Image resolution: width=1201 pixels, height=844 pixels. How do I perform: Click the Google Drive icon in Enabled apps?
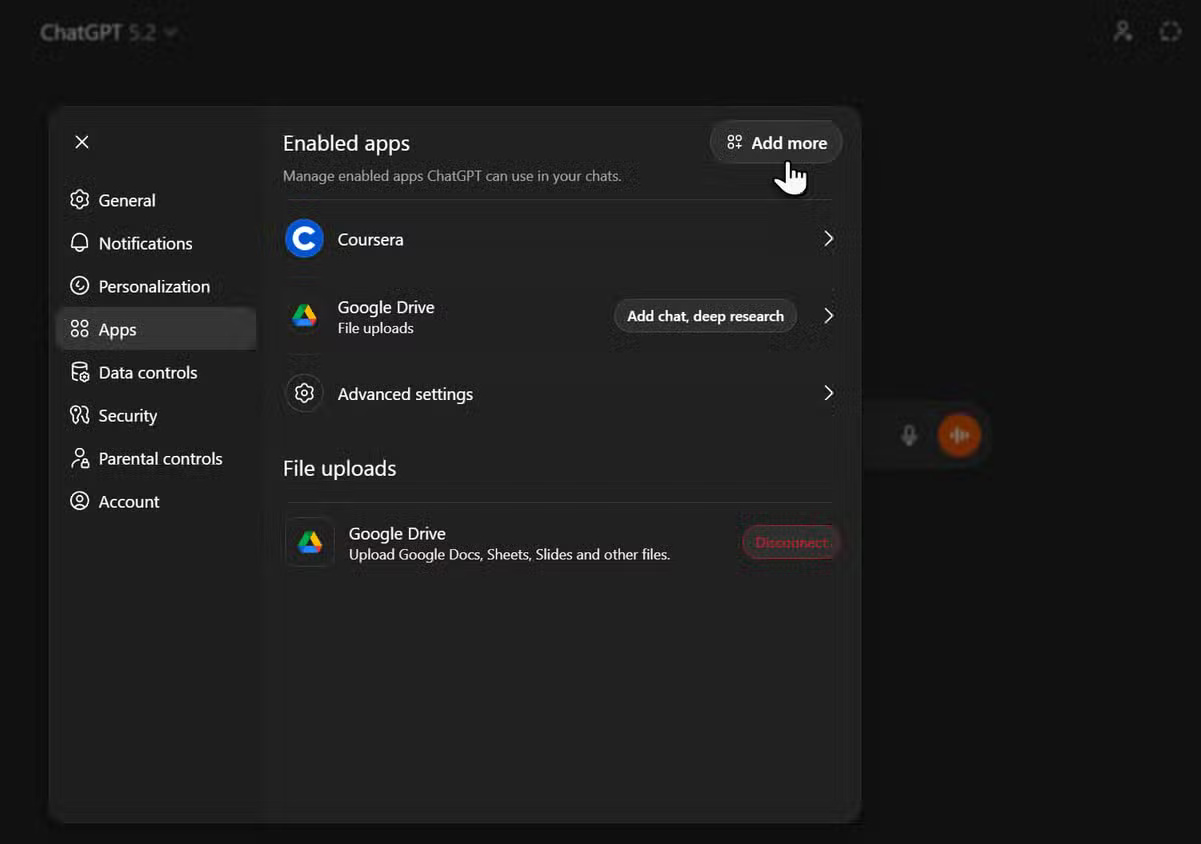304,316
